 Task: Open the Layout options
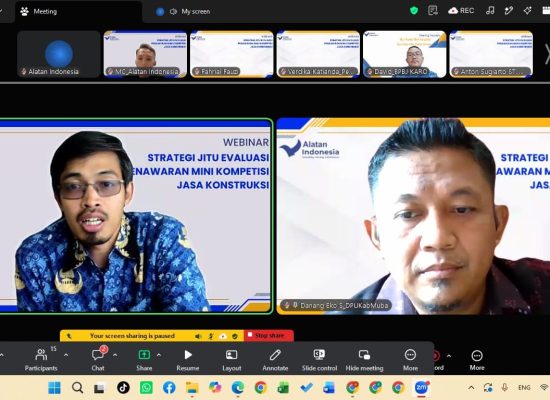click(x=232, y=359)
